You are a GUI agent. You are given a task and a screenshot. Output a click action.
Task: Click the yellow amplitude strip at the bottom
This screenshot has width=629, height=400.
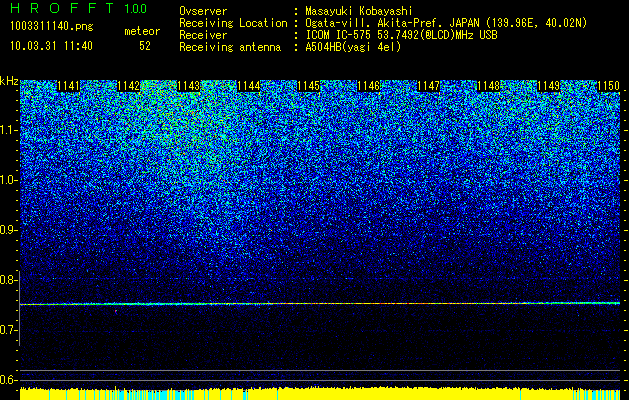pyautogui.click(x=320, y=394)
